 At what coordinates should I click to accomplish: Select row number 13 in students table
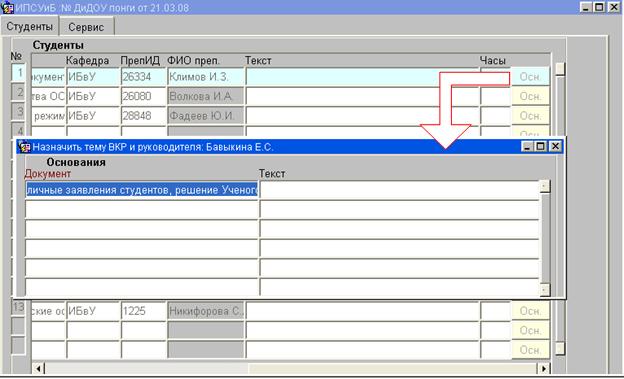point(18,307)
